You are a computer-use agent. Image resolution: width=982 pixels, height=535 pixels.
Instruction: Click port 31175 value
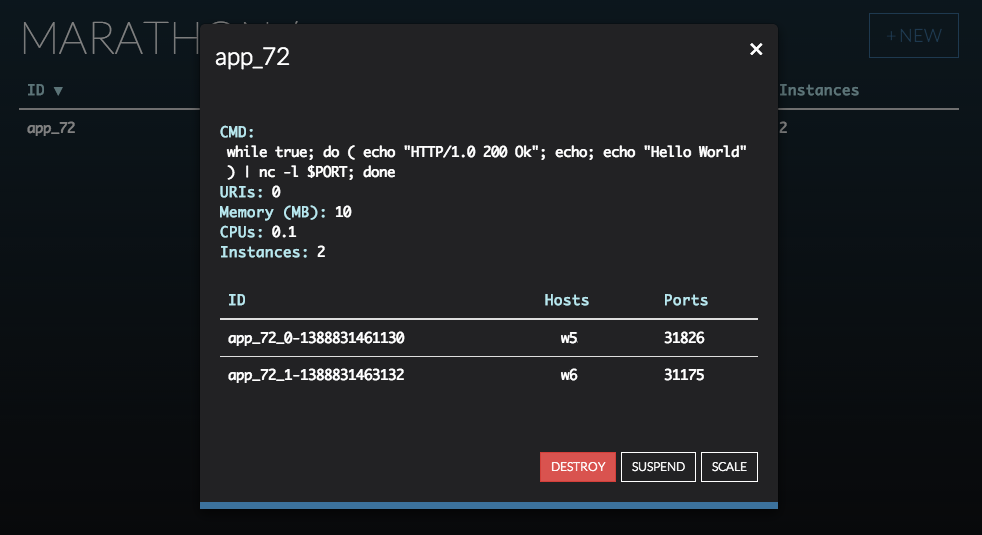[x=684, y=375]
